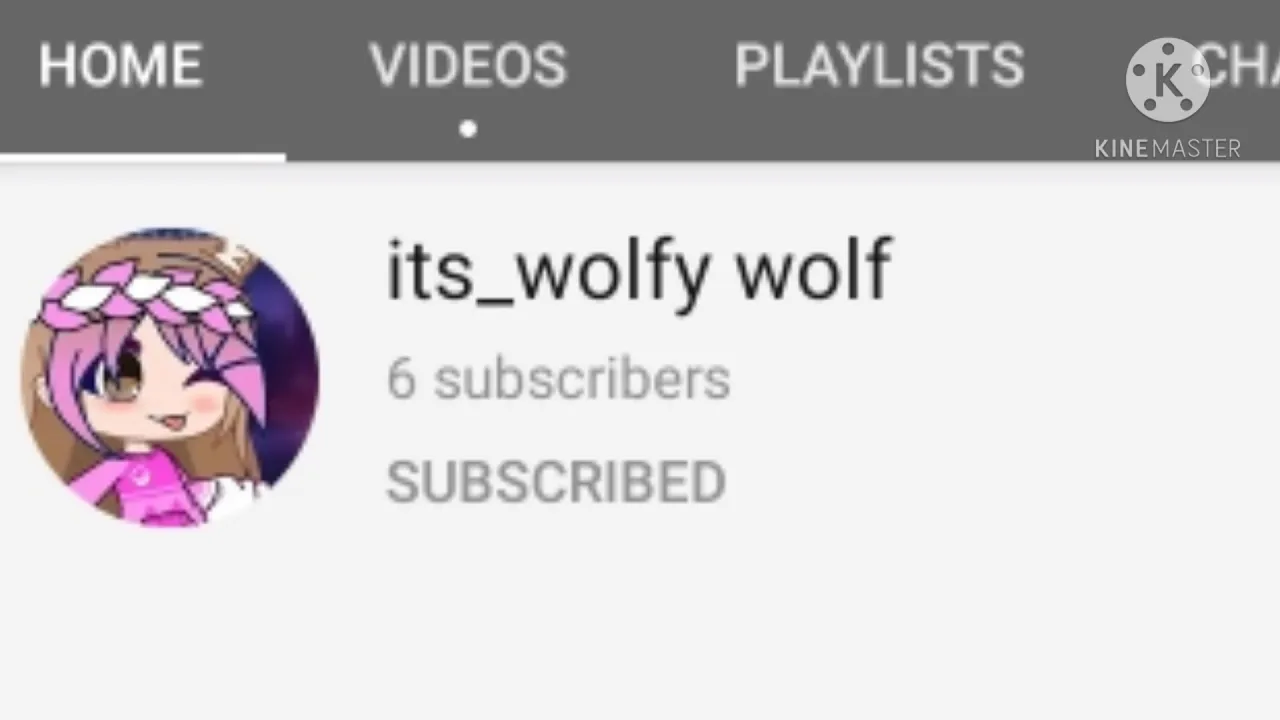Viewport: 1280px width, 720px height.
Task: Click the 6 subscribers count
Action: [x=558, y=380]
